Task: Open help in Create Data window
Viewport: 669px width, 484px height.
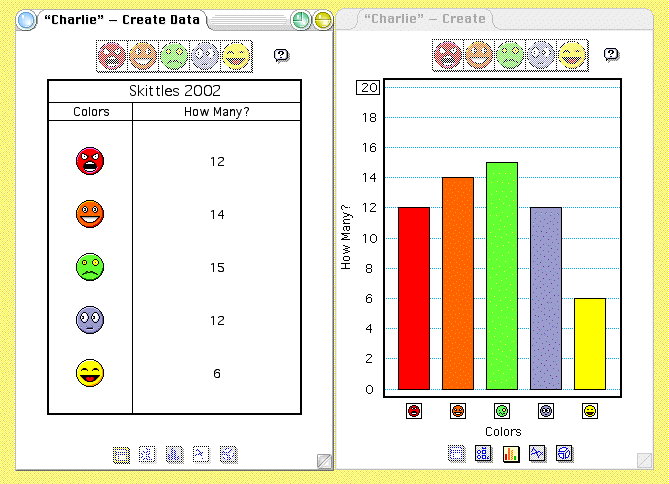Action: [281, 55]
